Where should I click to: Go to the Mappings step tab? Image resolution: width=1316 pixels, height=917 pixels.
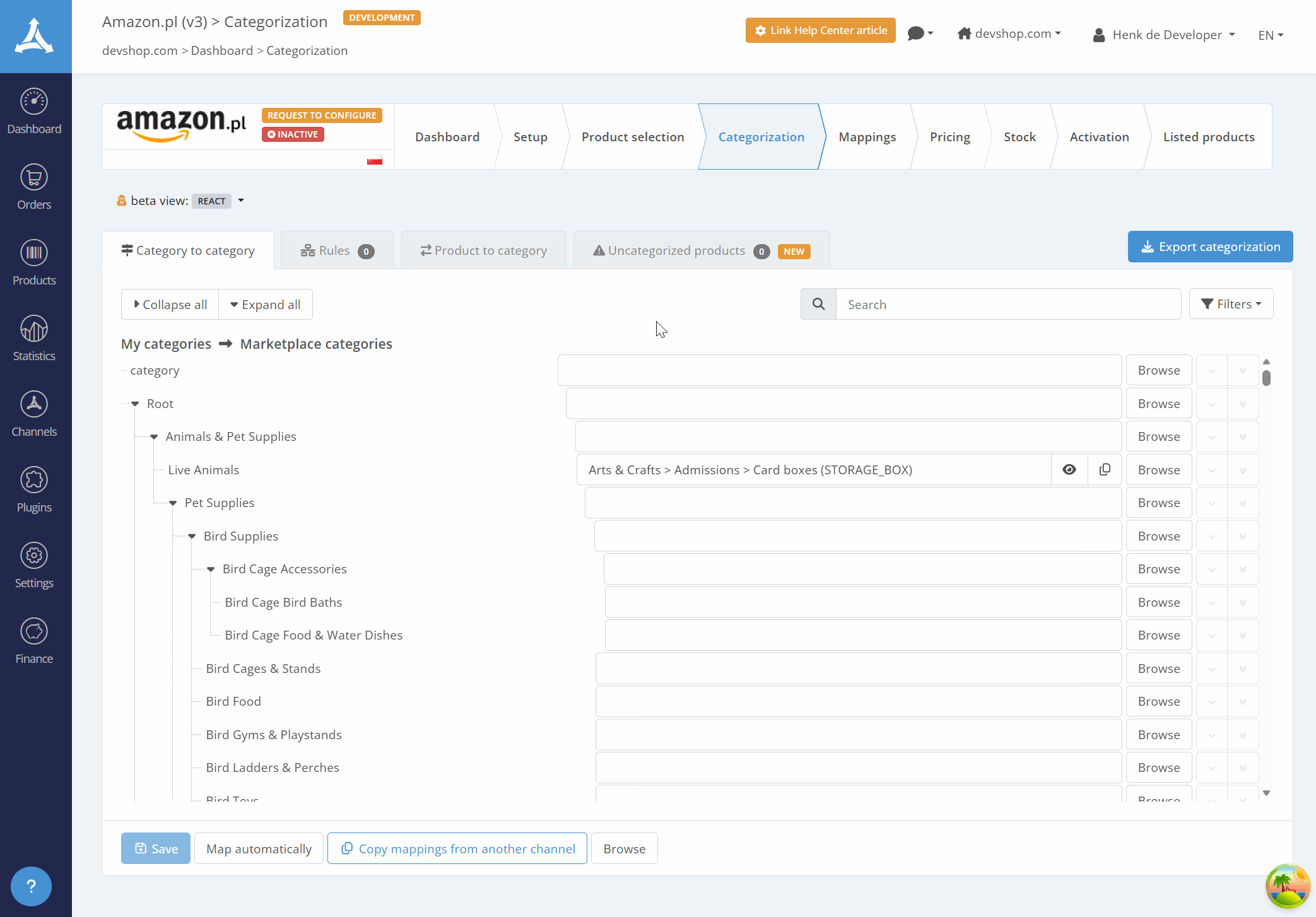pyautogui.click(x=867, y=137)
